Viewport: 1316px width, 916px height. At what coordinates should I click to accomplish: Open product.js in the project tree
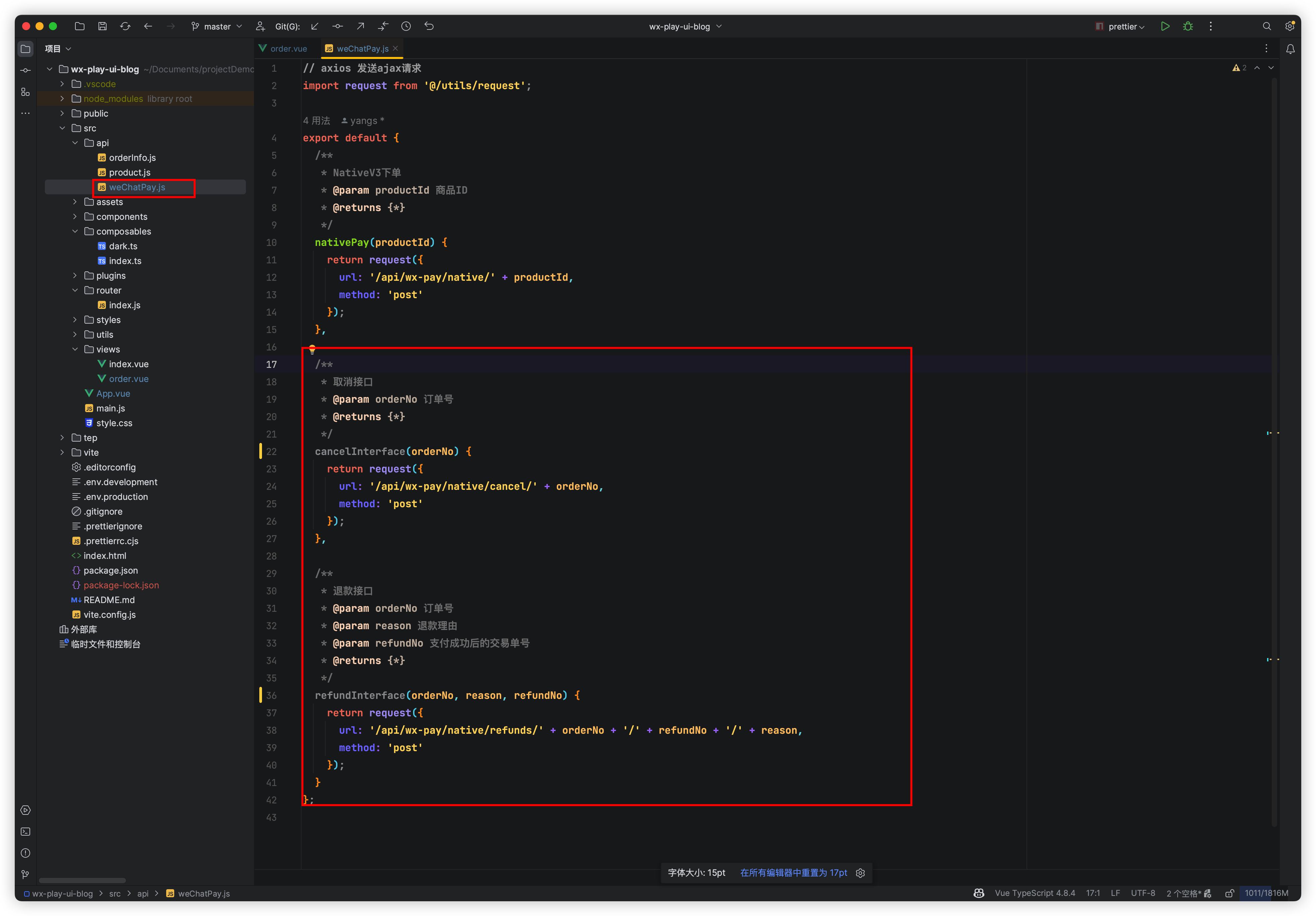[x=130, y=173]
